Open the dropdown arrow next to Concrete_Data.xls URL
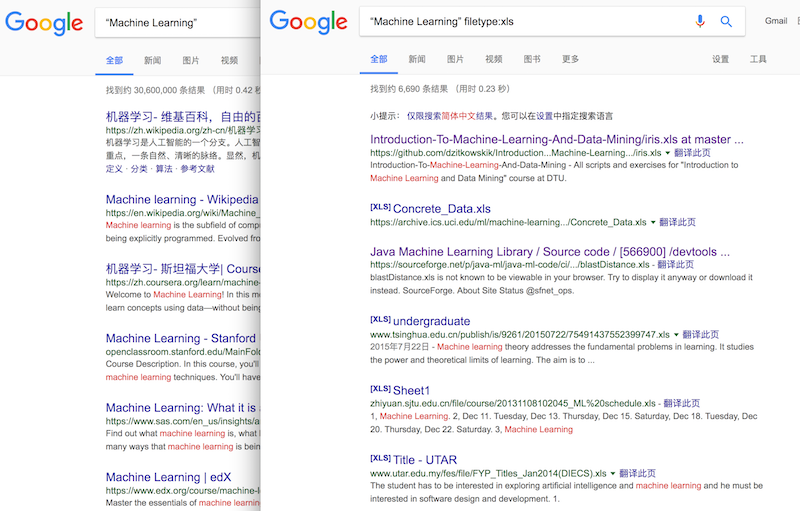This screenshot has width=800, height=511. 653,222
